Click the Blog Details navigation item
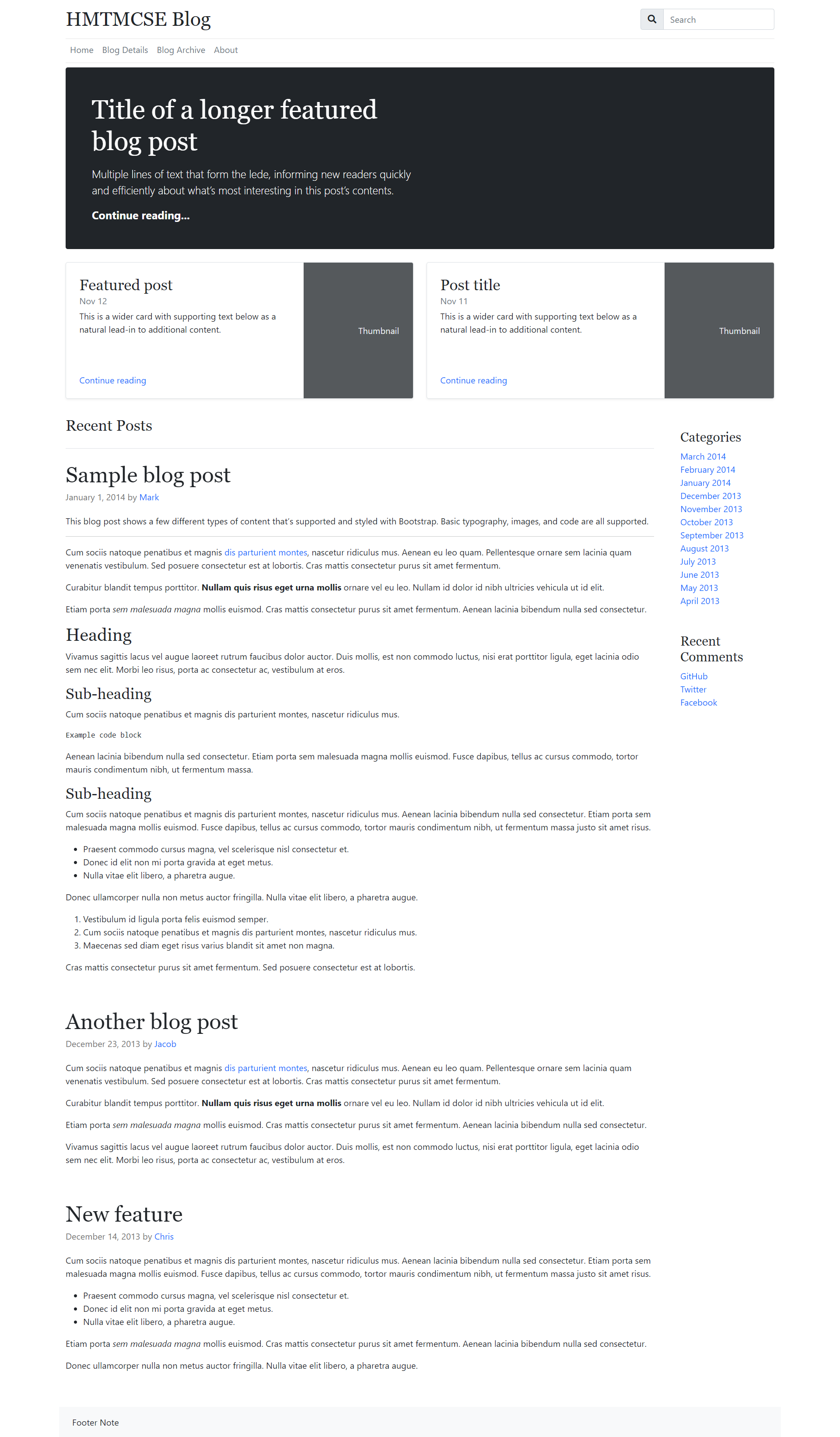The height and width of the screenshot is (1437, 840). [124, 50]
